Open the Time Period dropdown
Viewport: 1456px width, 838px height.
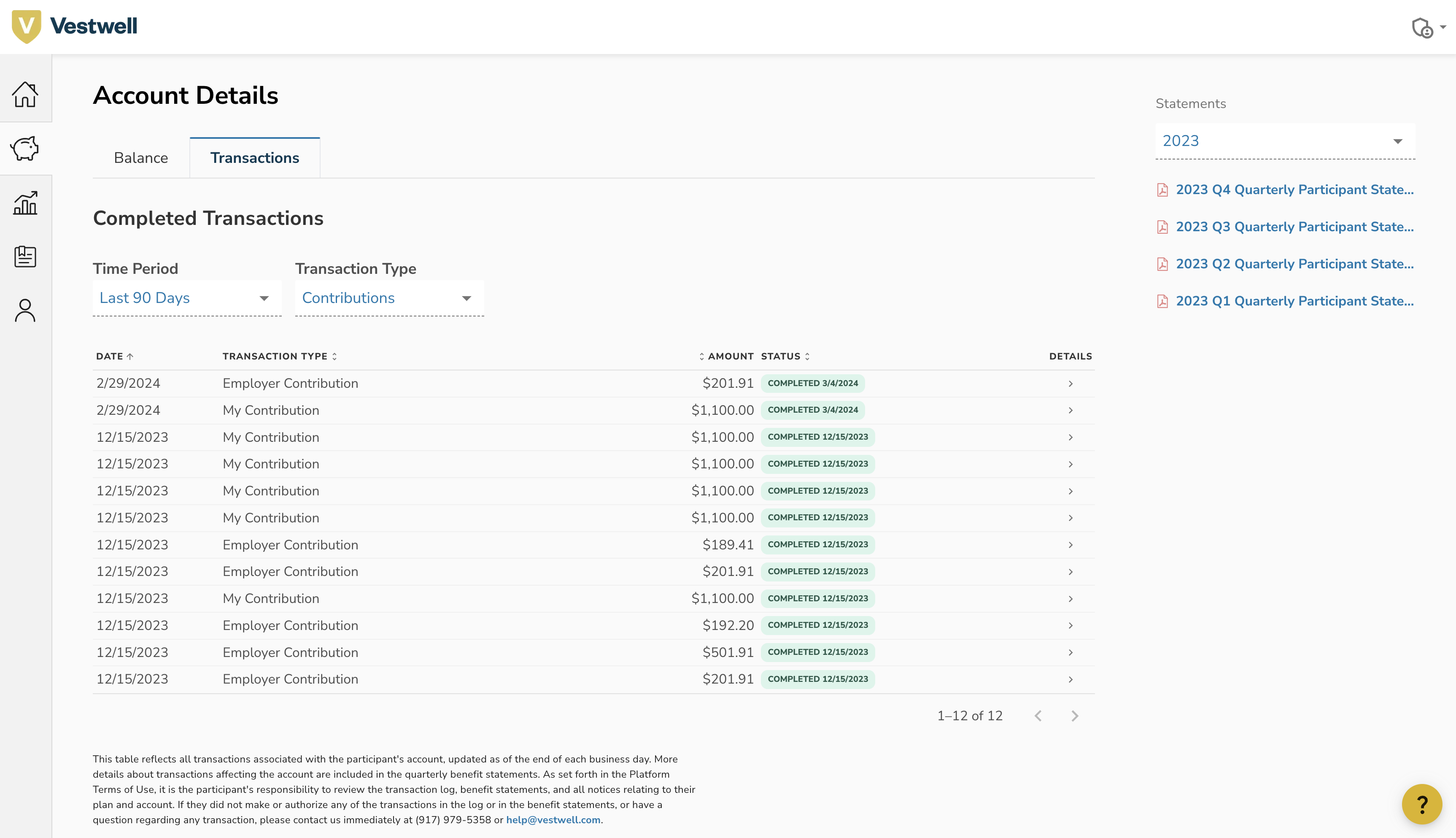pos(186,298)
